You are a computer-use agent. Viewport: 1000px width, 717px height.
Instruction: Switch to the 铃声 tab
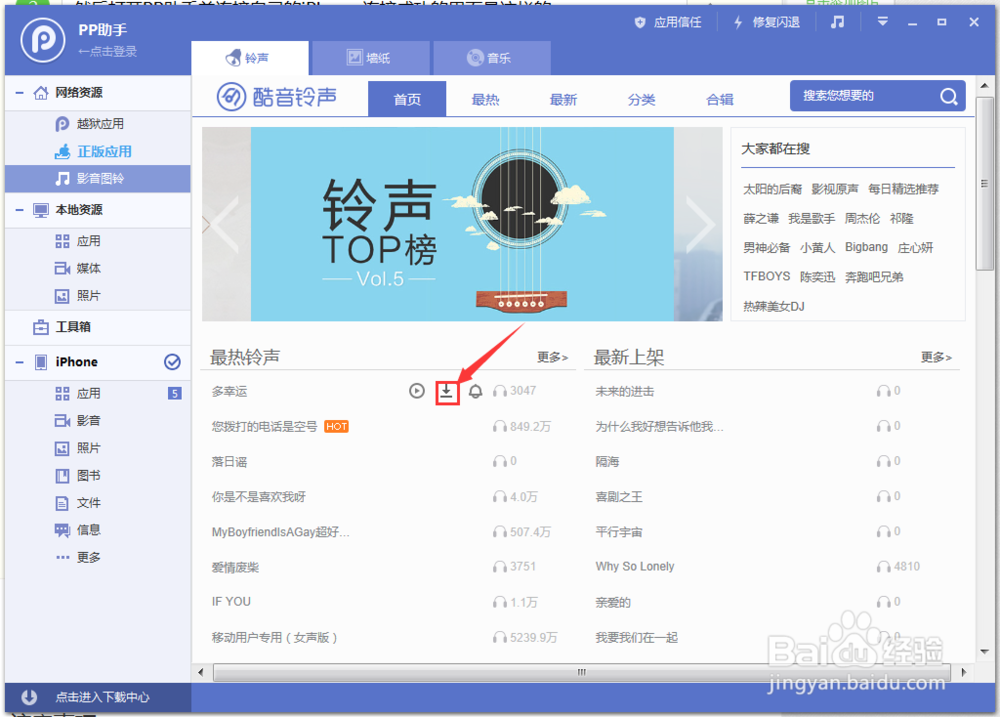click(249, 58)
